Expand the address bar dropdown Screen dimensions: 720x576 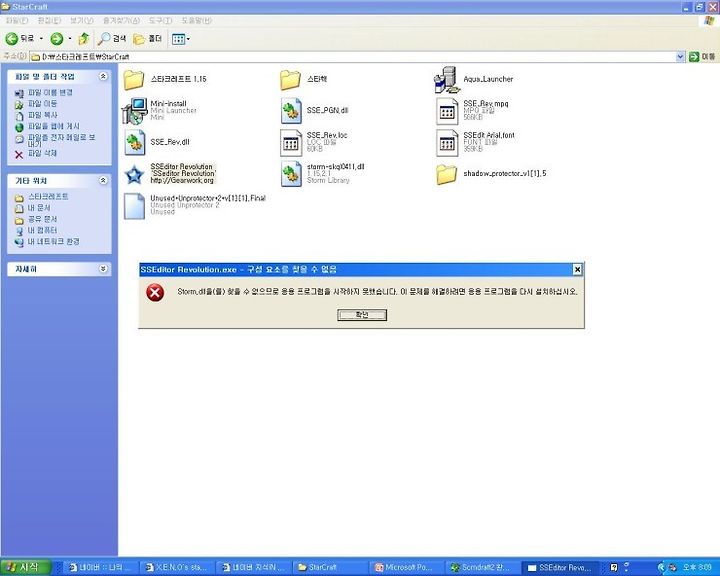pos(680,56)
